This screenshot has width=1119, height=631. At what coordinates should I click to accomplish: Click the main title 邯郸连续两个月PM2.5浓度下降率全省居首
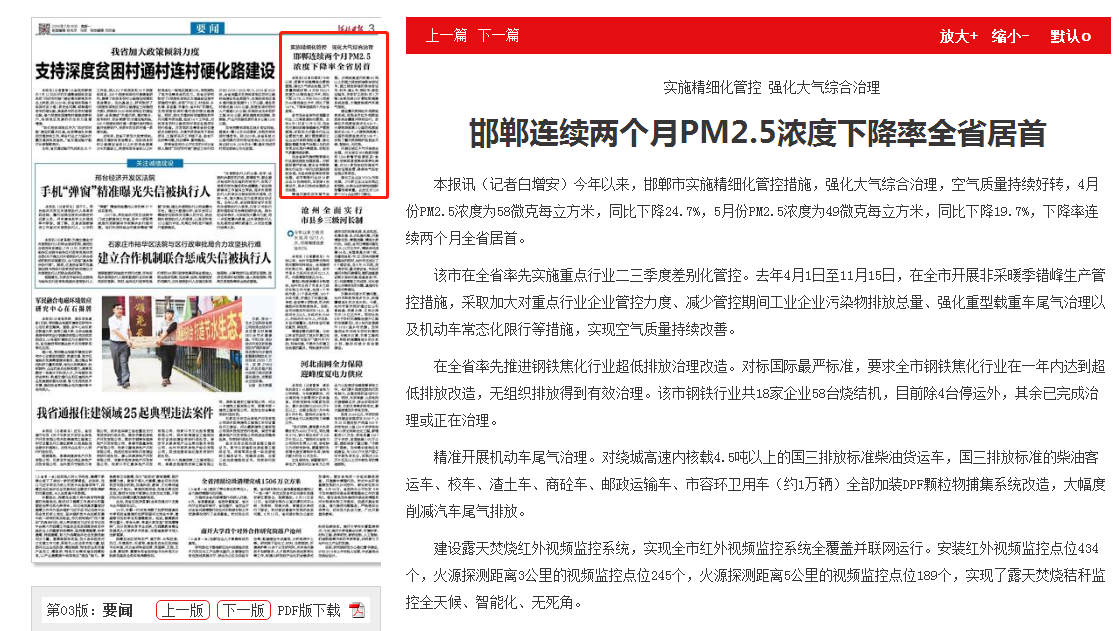coord(757,133)
